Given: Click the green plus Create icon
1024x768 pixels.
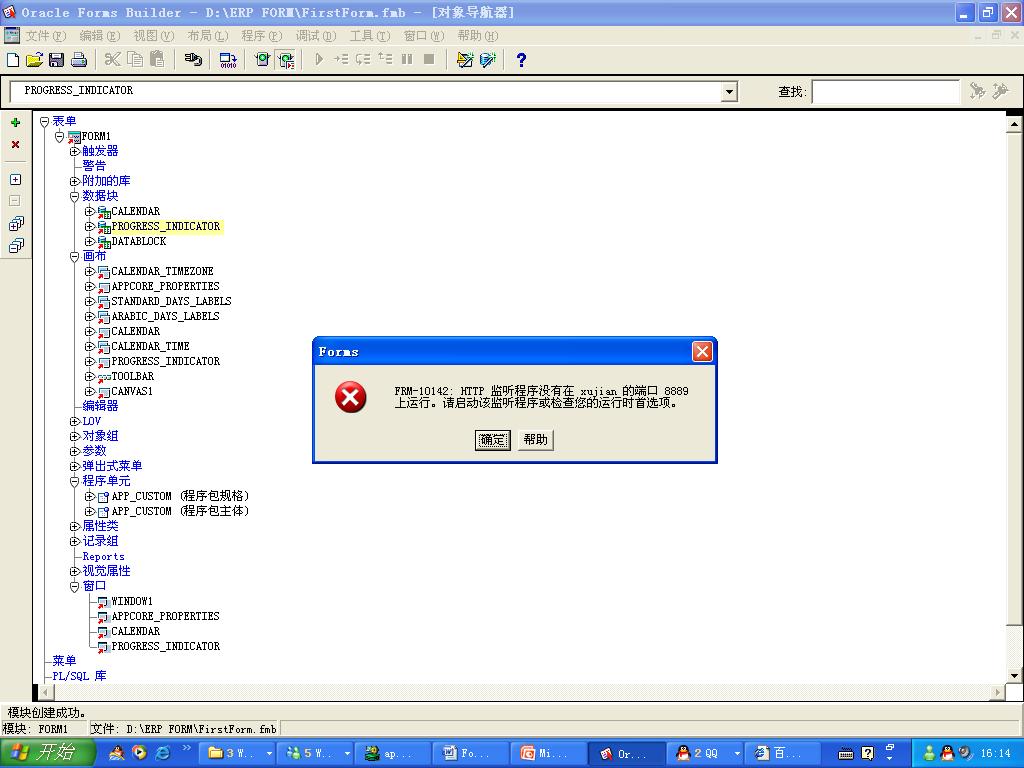Looking at the screenshot, I should pyautogui.click(x=16, y=123).
